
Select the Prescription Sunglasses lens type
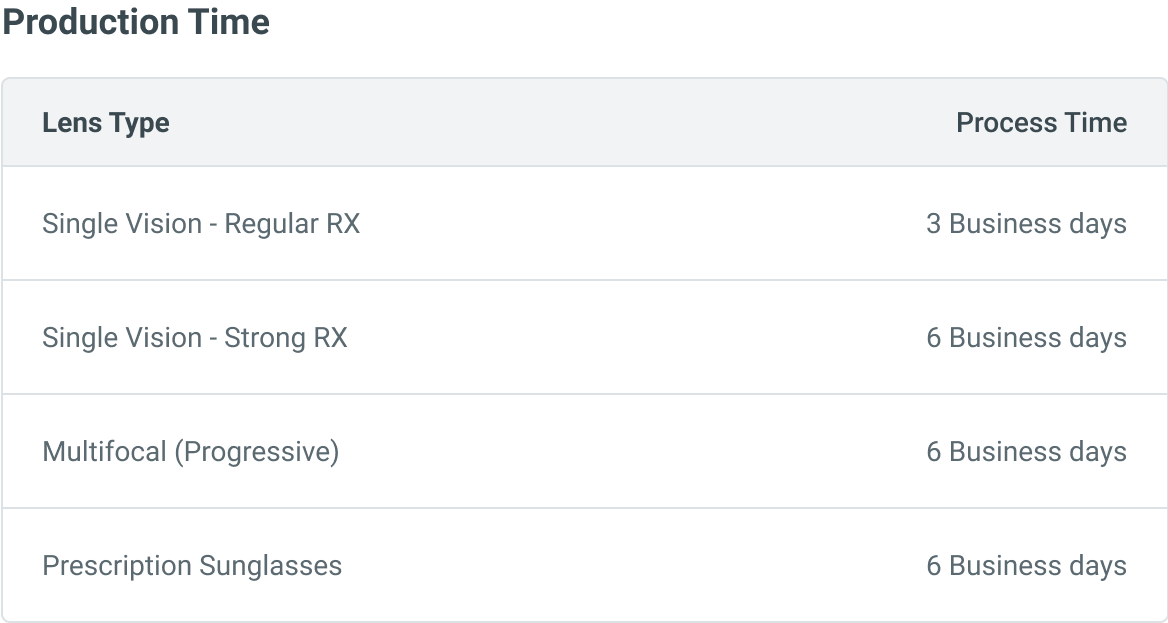click(192, 566)
